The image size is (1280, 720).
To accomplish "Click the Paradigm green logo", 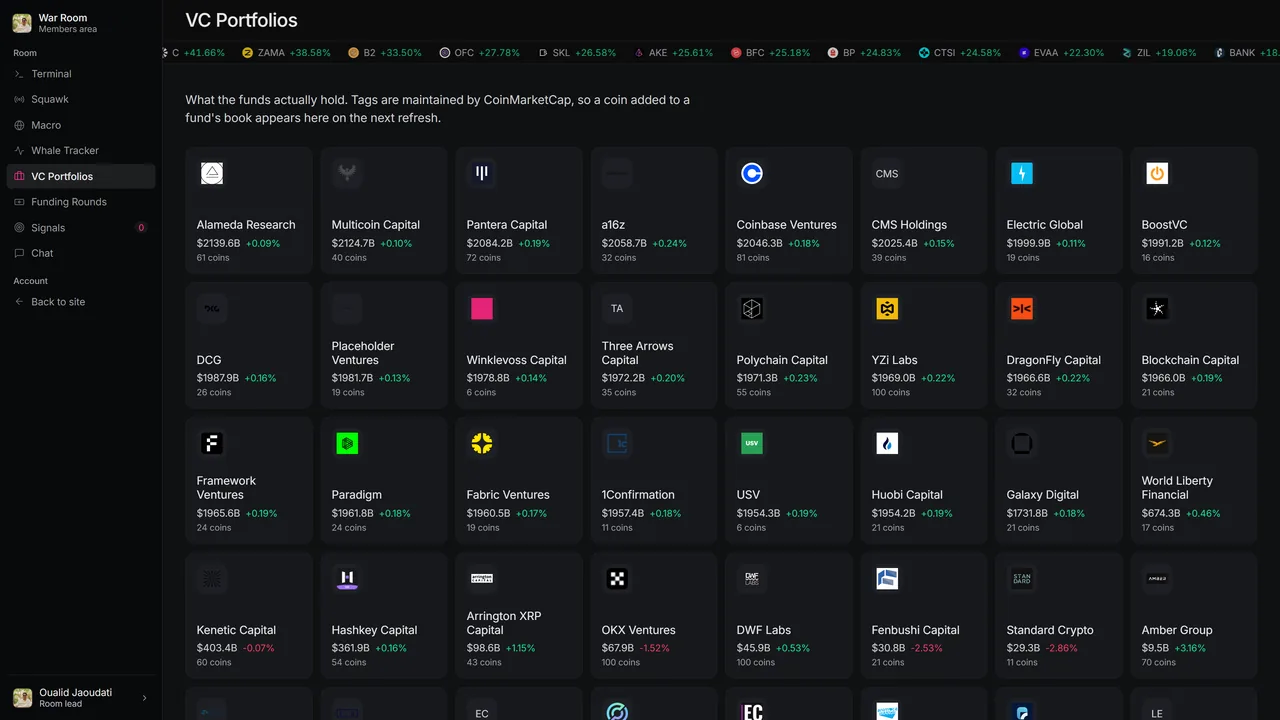I will [x=347, y=444].
